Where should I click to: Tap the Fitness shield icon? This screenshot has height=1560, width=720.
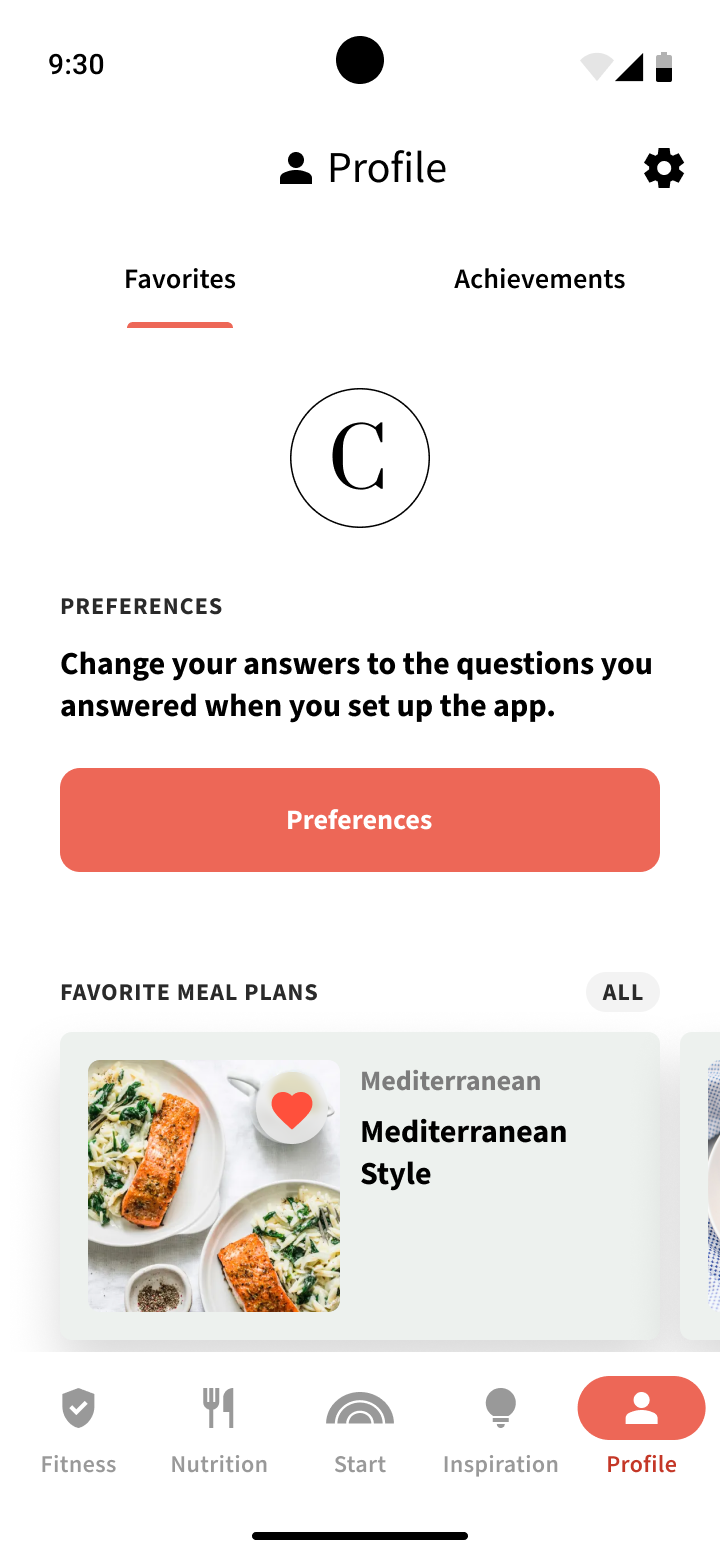coord(78,1408)
